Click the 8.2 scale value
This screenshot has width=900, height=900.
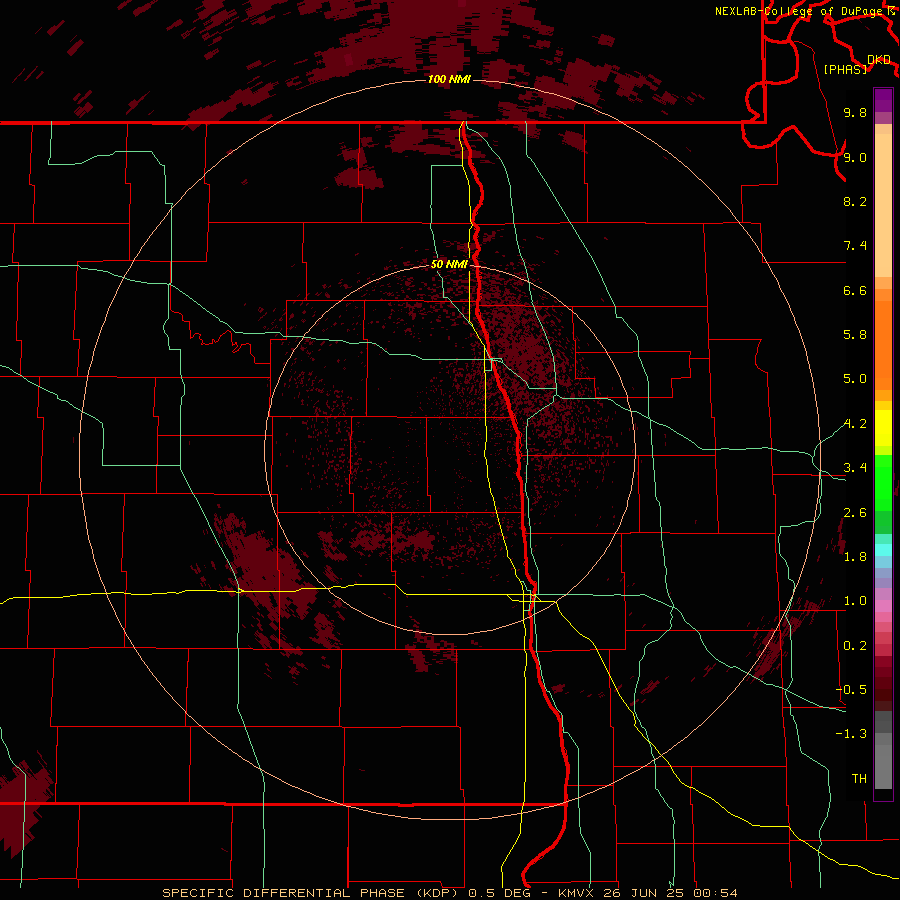coord(855,201)
